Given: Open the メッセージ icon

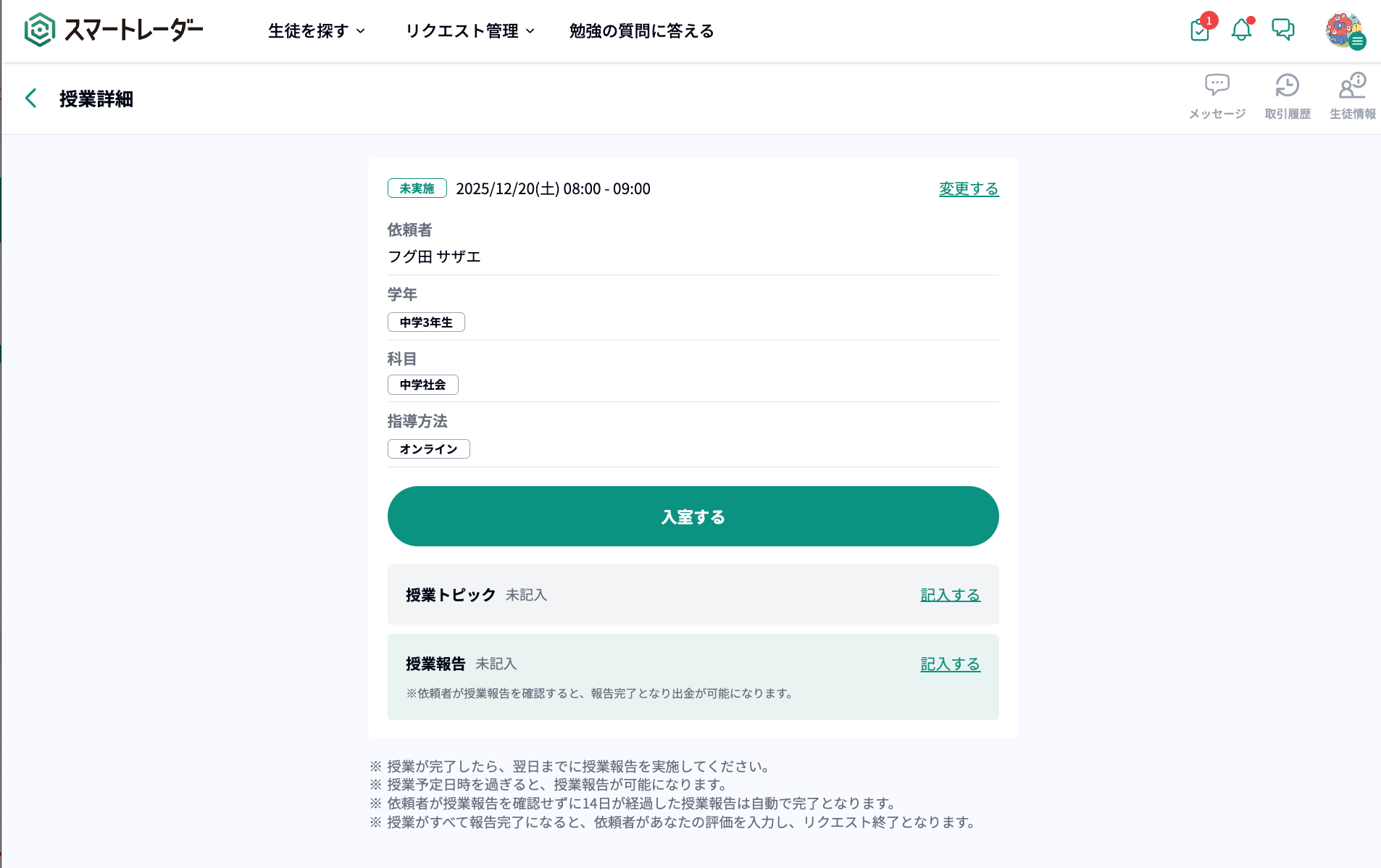Looking at the screenshot, I should (x=1217, y=95).
